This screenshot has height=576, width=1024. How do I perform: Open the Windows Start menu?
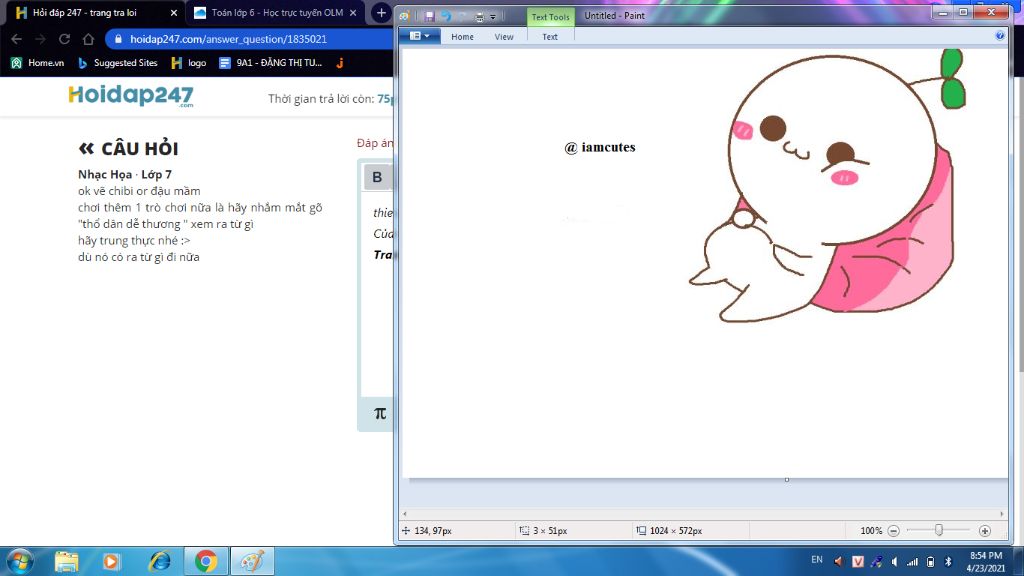click(x=19, y=561)
